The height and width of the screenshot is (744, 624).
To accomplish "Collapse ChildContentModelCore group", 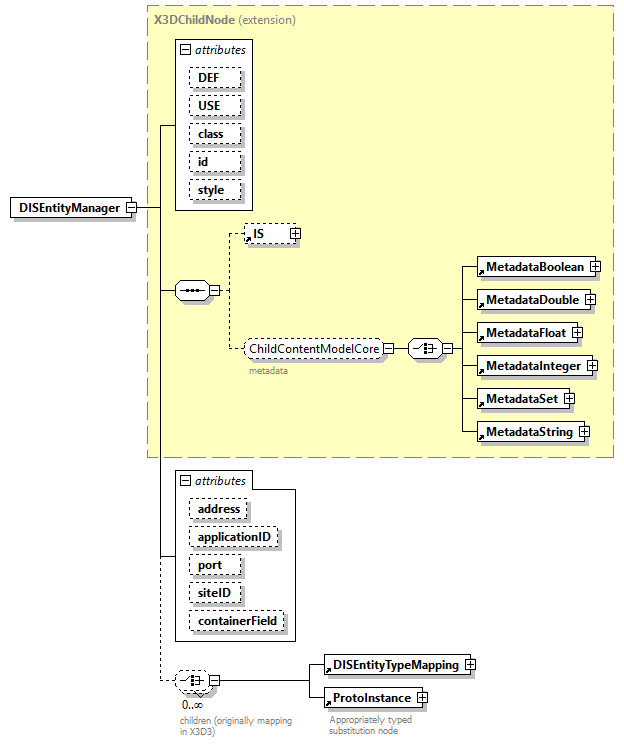I will coord(388,349).
